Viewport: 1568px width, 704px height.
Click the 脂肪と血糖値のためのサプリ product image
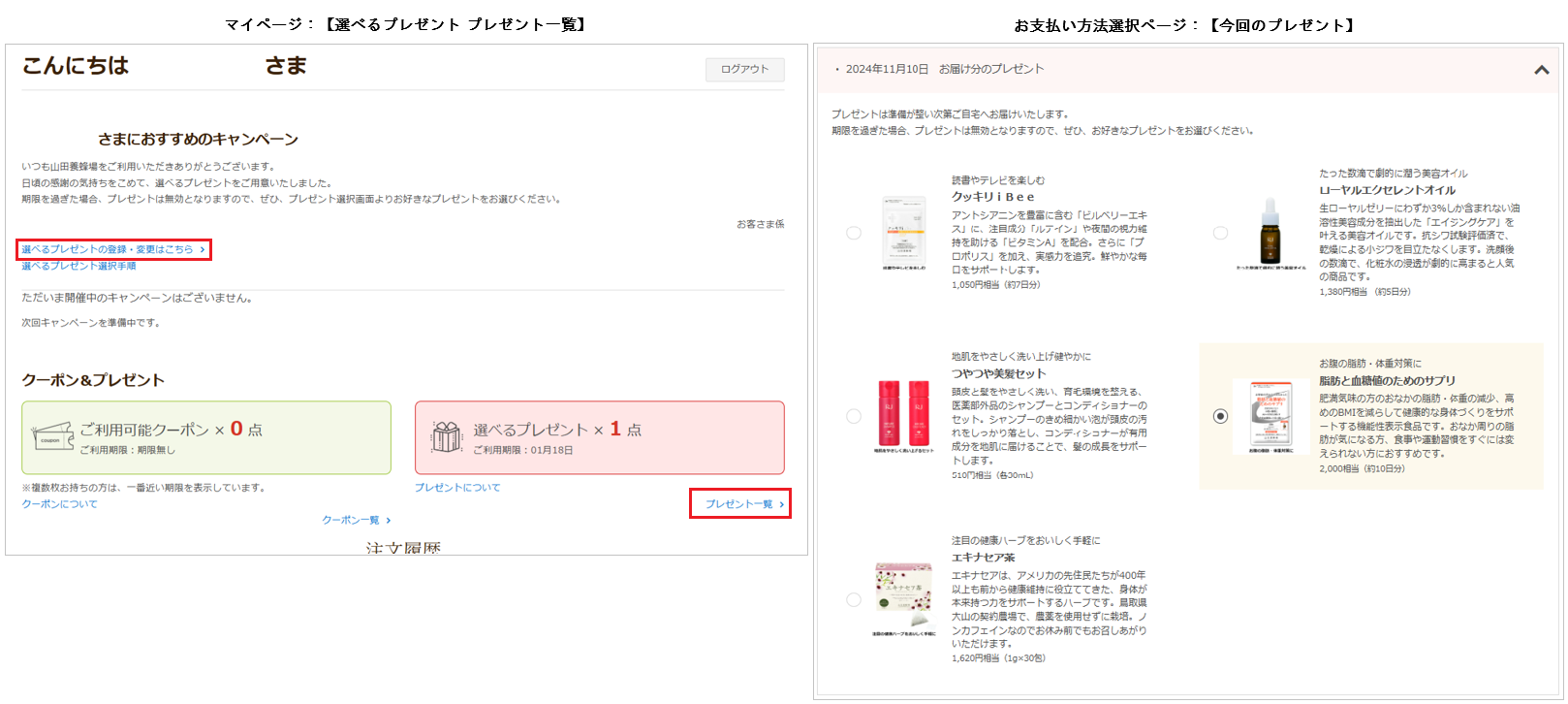click(x=1270, y=414)
